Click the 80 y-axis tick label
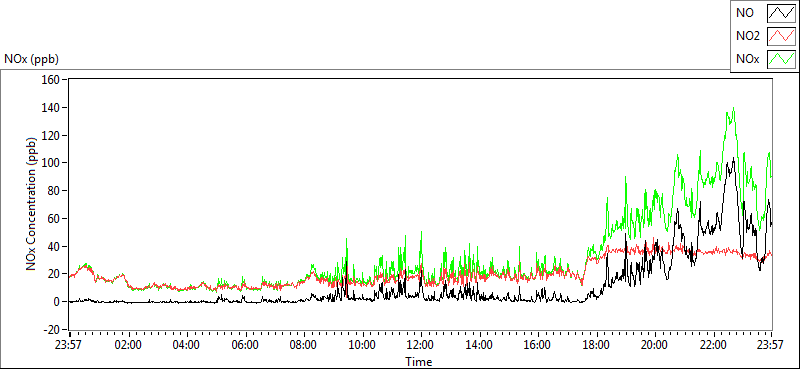The width and height of the screenshot is (800, 369). (55, 191)
